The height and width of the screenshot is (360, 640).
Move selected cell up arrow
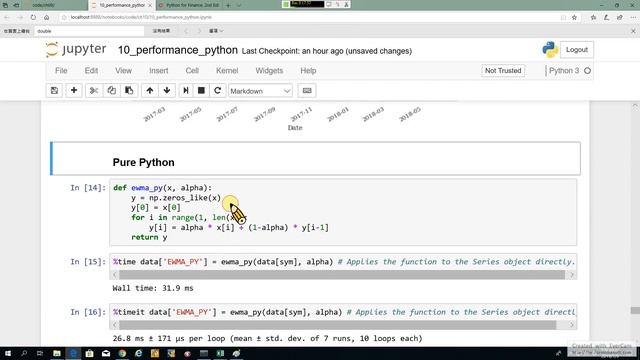pos(150,91)
